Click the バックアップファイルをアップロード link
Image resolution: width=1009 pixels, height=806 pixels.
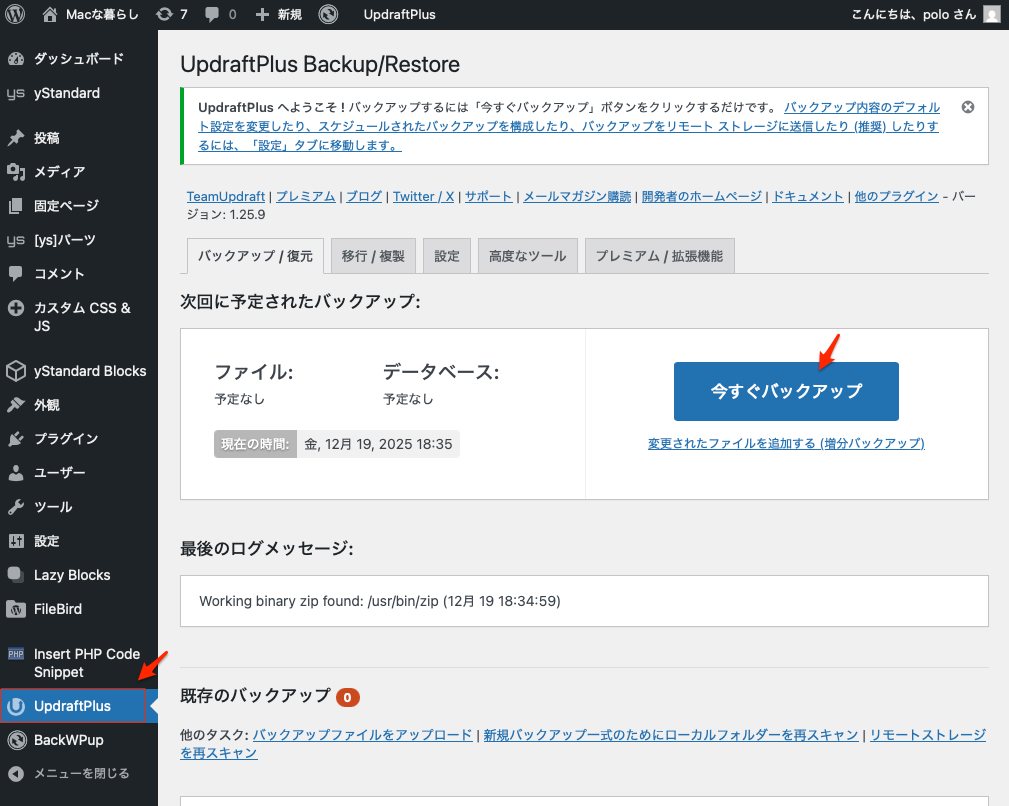(x=362, y=735)
